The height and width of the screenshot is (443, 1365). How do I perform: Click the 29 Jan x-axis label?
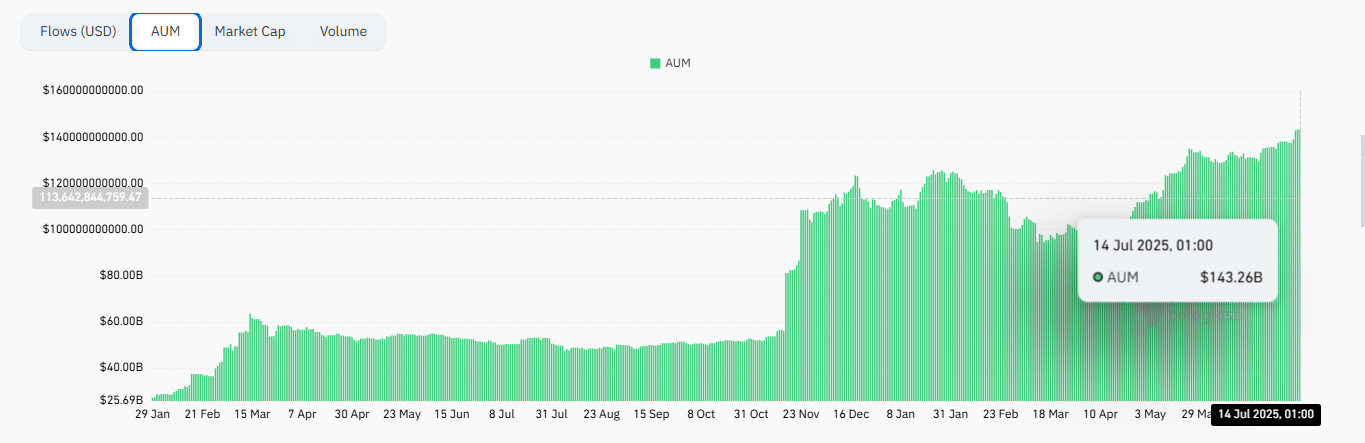coord(154,414)
